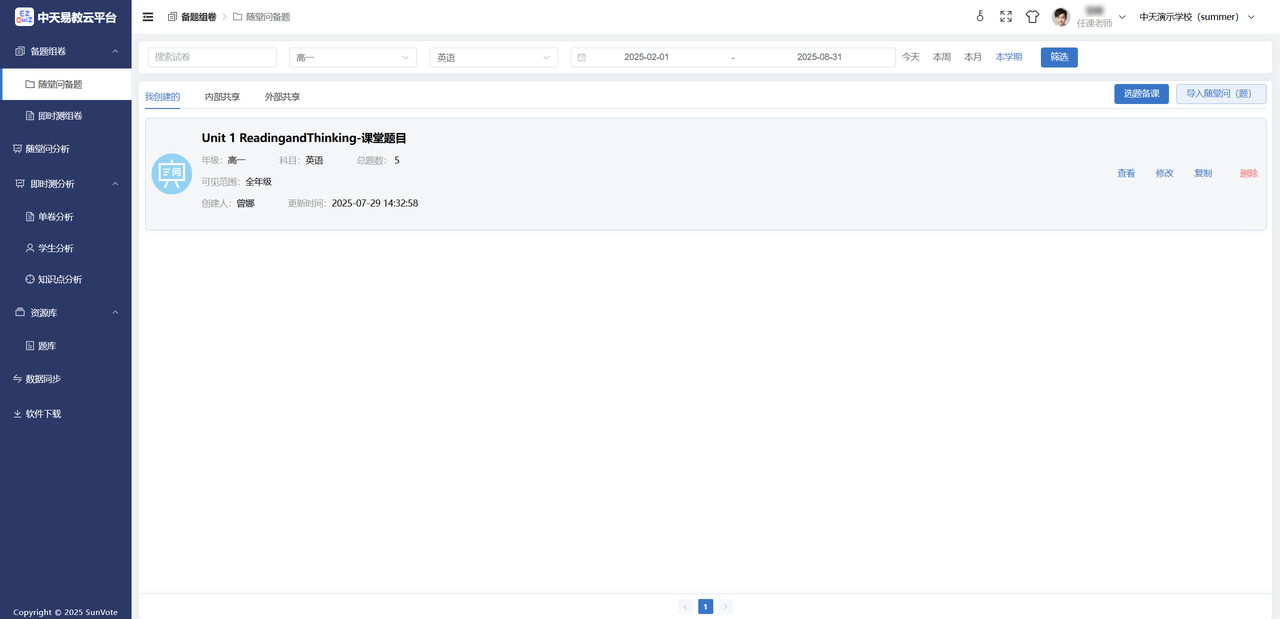This screenshot has width=1280, height=619.
Task: Click the red 删除 link
Action: coord(1248,174)
